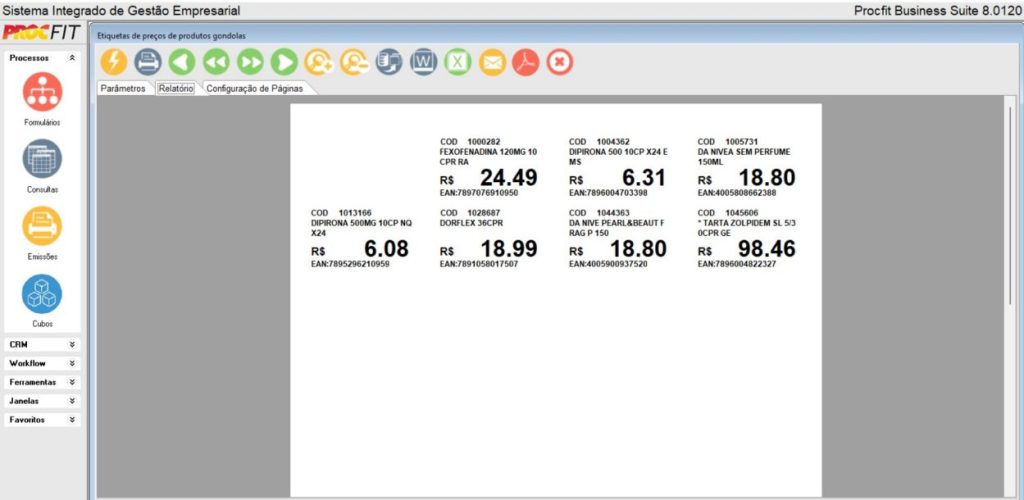Viewport: 1024px width, 500px height.
Task: Click the code COD 1000282
Action: 470,142
